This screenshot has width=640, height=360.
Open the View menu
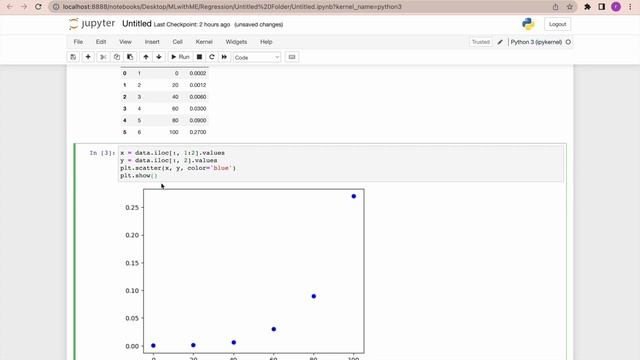[125, 42]
